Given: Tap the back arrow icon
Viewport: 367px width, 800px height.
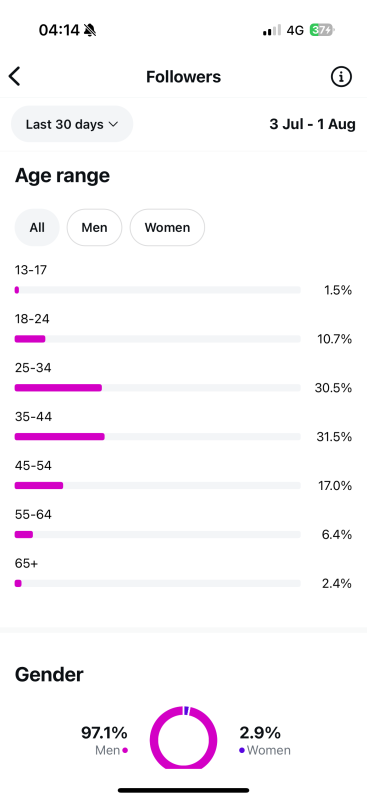Looking at the screenshot, I should click(x=14, y=77).
